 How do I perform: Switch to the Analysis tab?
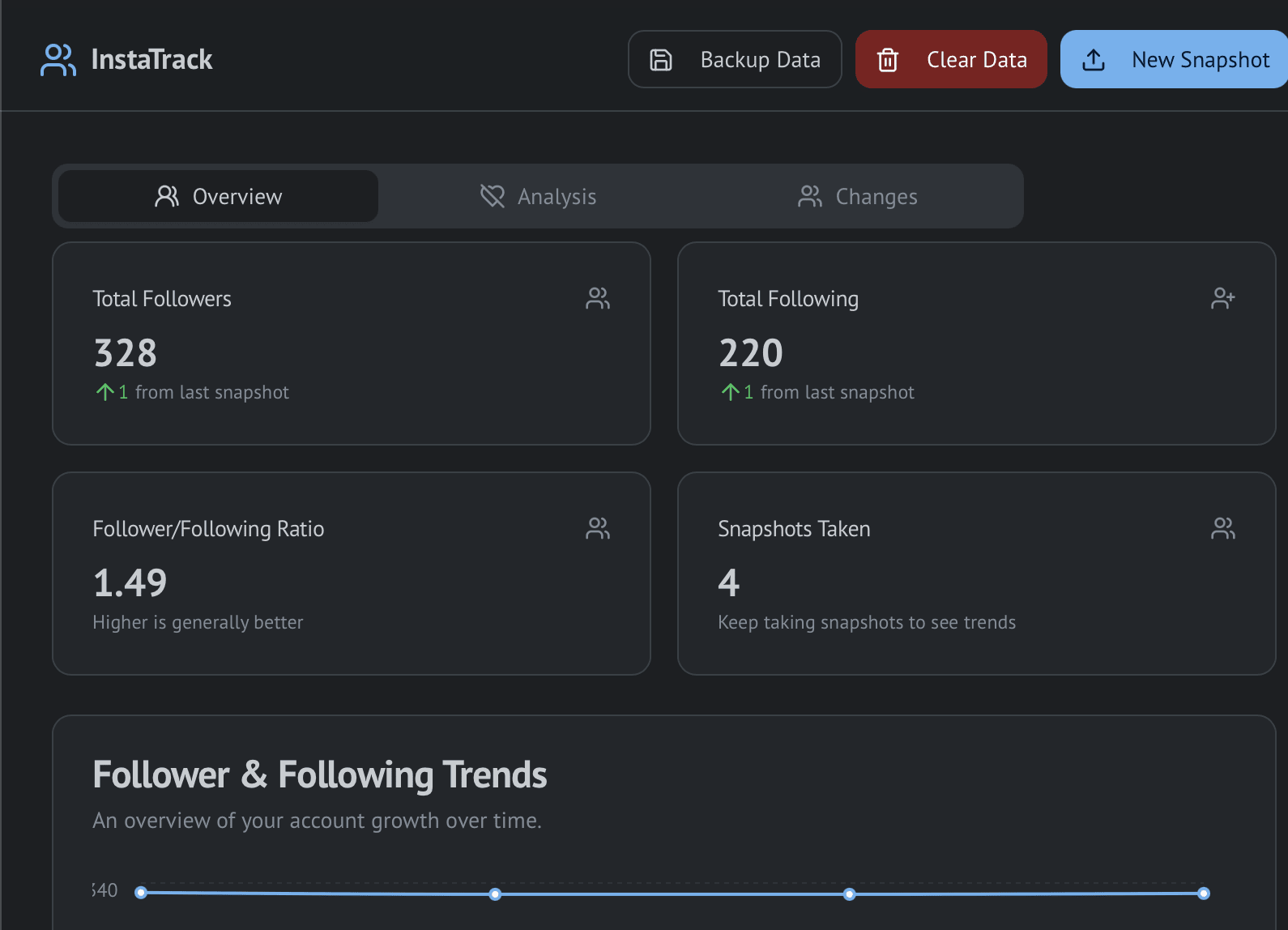point(539,196)
